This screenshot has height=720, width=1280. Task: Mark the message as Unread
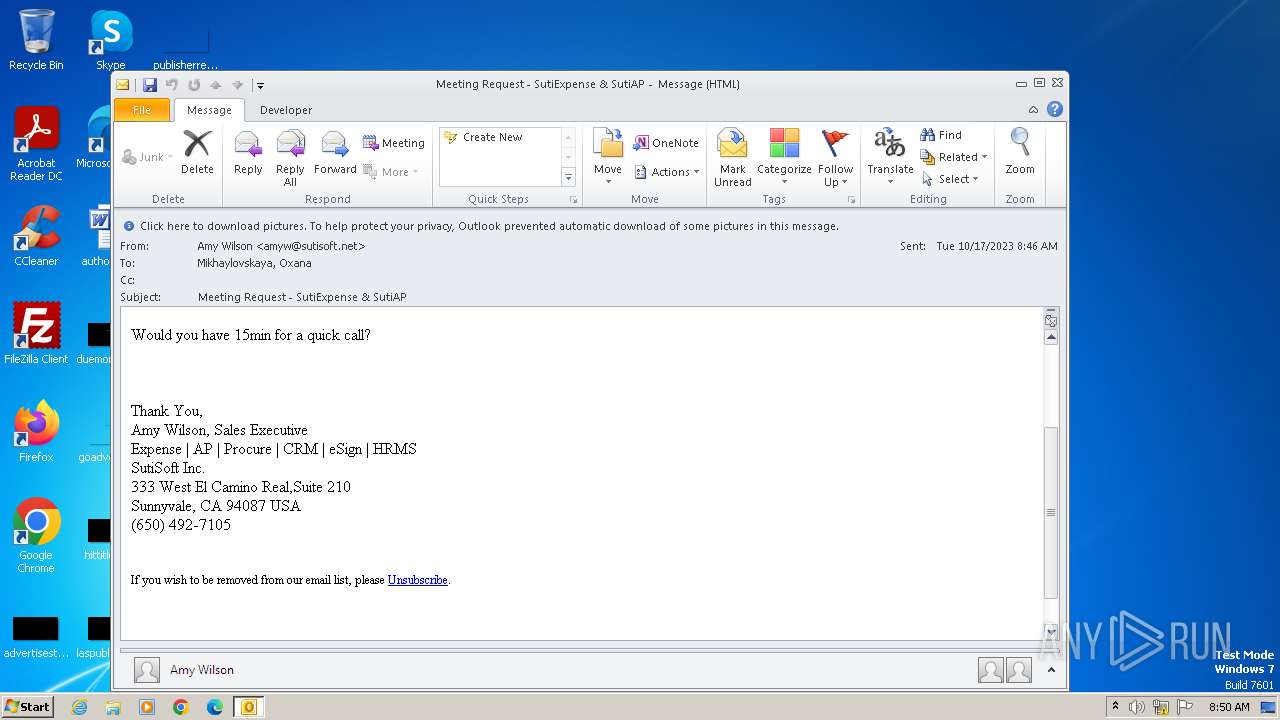click(x=733, y=158)
